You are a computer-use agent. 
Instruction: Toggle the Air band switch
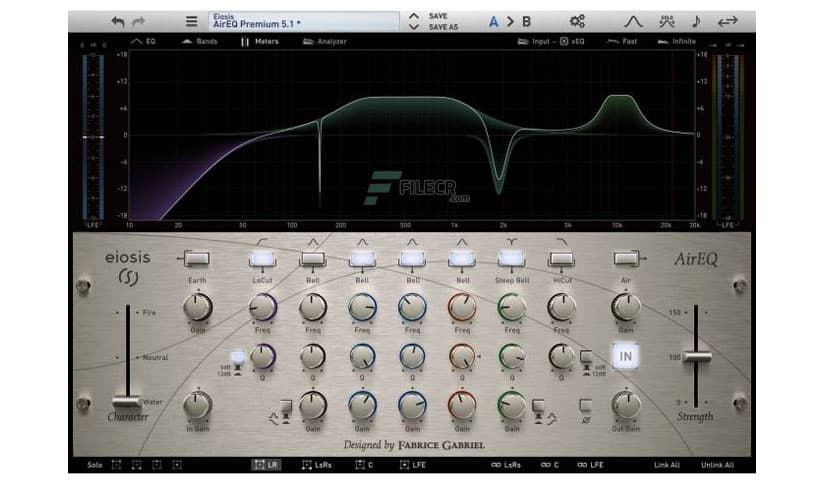tap(626, 259)
